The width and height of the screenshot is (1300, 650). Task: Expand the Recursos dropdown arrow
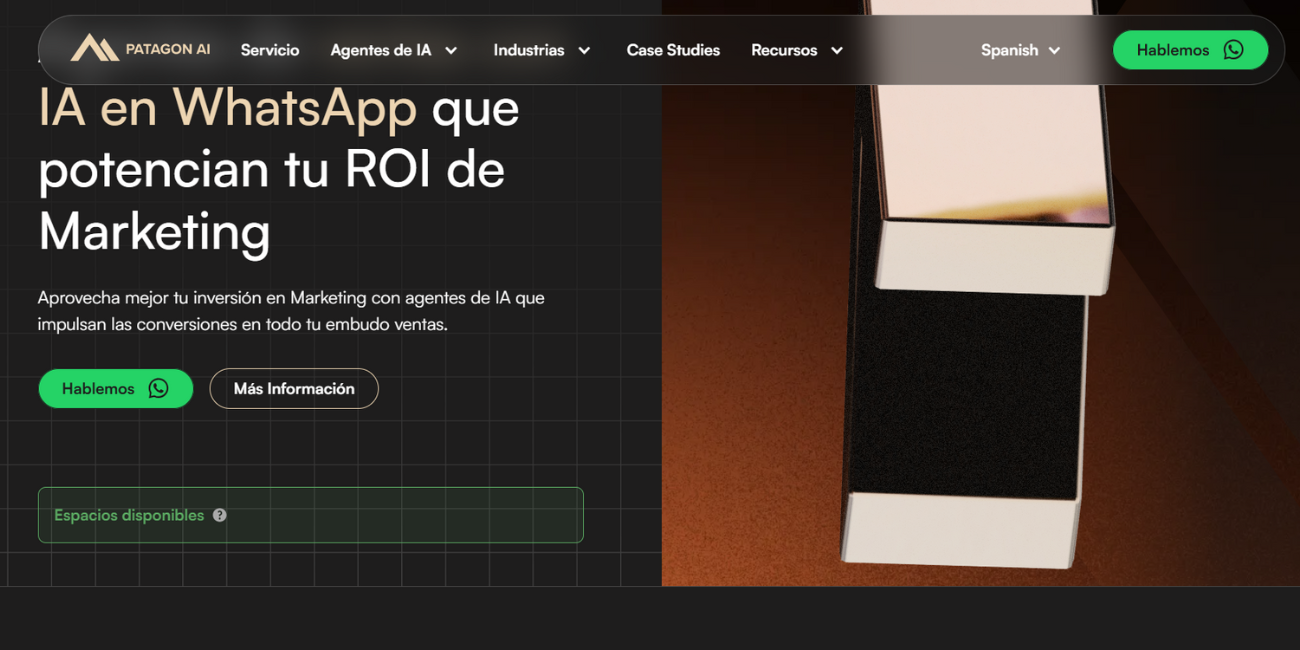click(837, 50)
